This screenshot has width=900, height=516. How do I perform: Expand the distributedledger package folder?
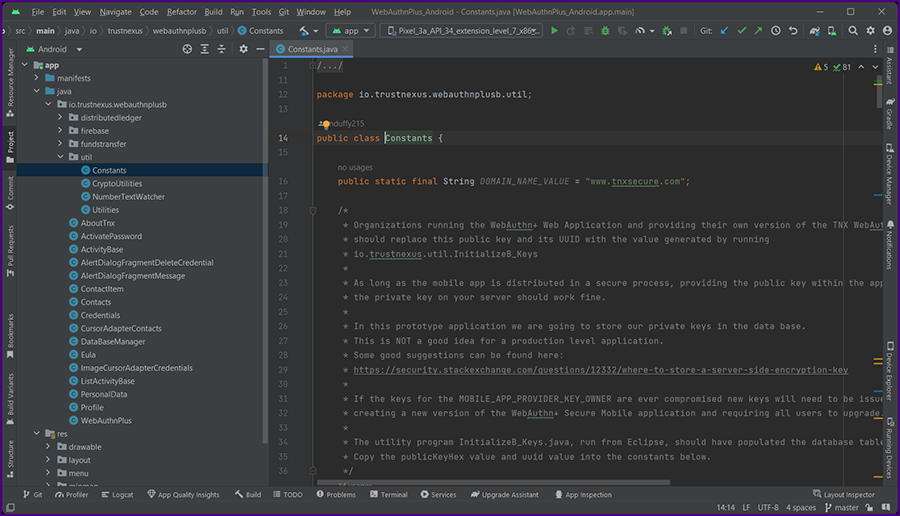pos(59,117)
